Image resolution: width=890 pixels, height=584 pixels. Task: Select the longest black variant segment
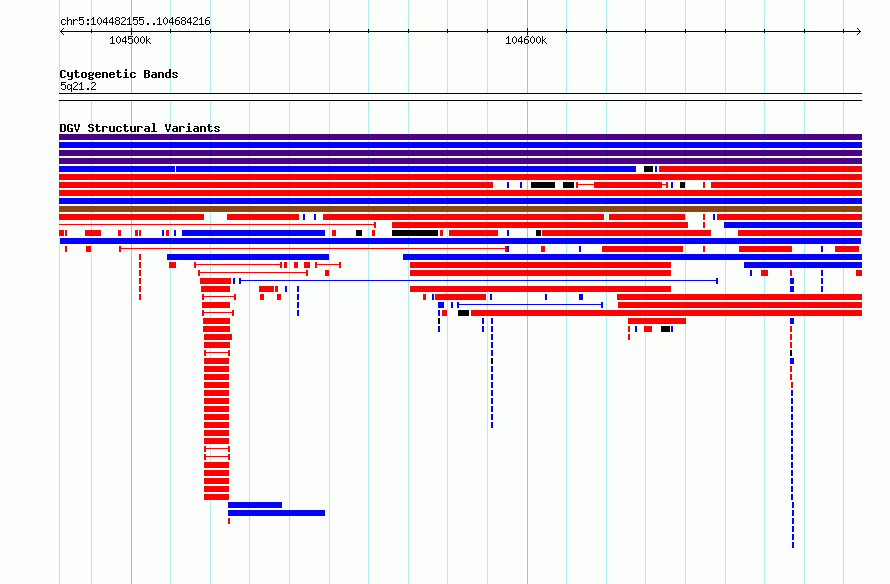(415, 233)
